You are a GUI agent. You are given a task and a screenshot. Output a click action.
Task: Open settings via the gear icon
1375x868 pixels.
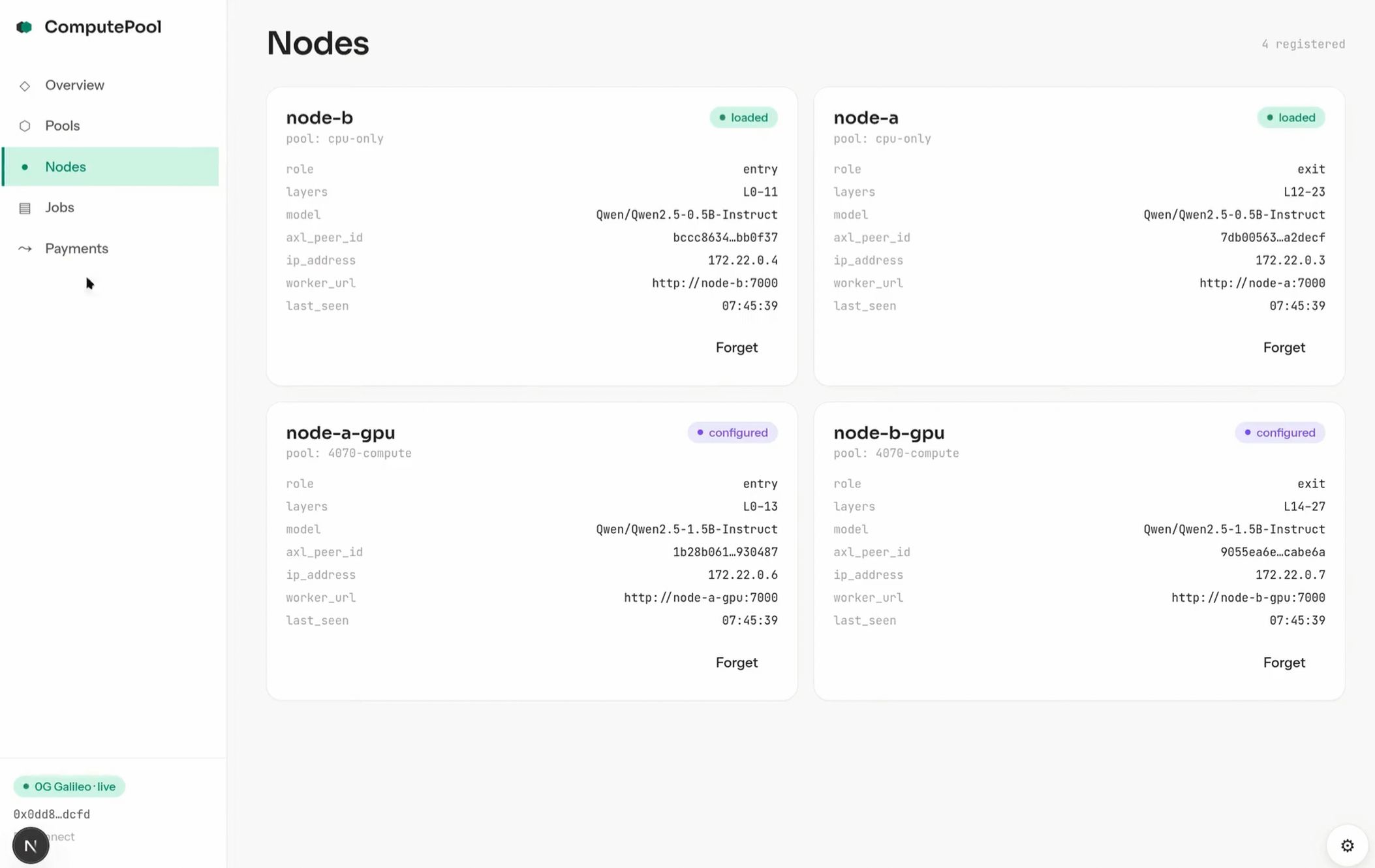tap(1347, 846)
